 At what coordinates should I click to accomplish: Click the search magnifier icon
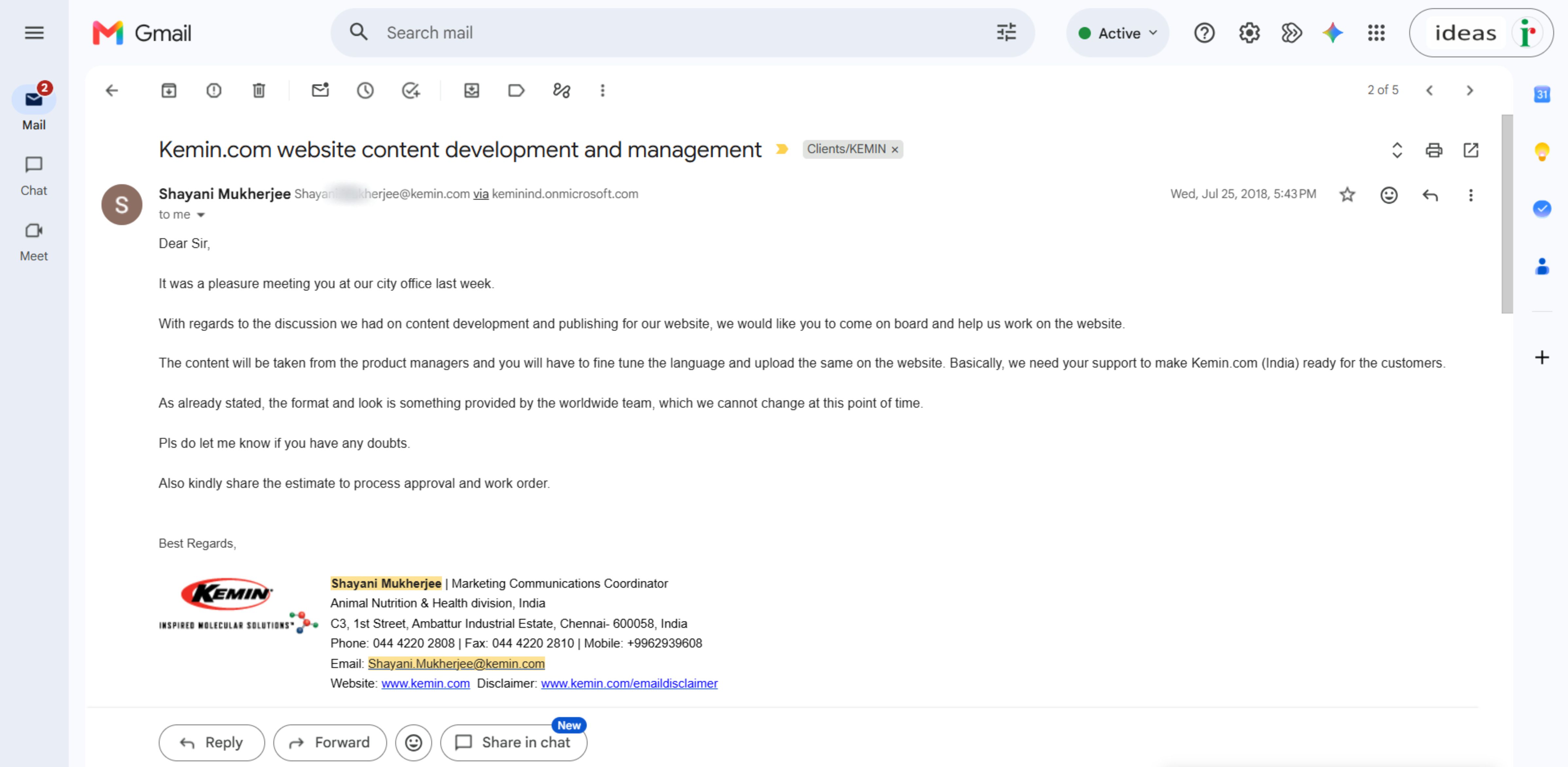[358, 32]
